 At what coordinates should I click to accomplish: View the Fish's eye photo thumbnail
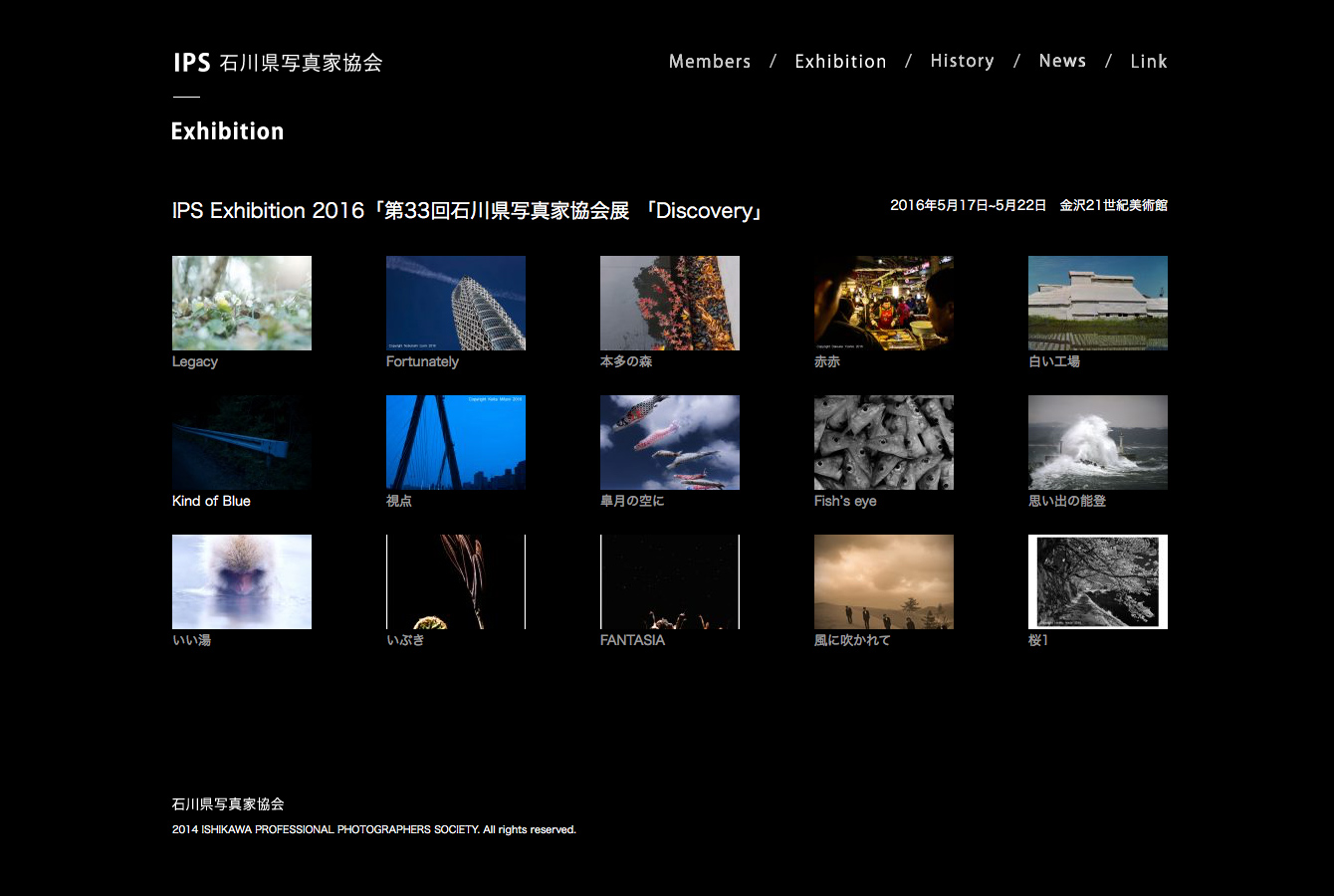[884, 442]
